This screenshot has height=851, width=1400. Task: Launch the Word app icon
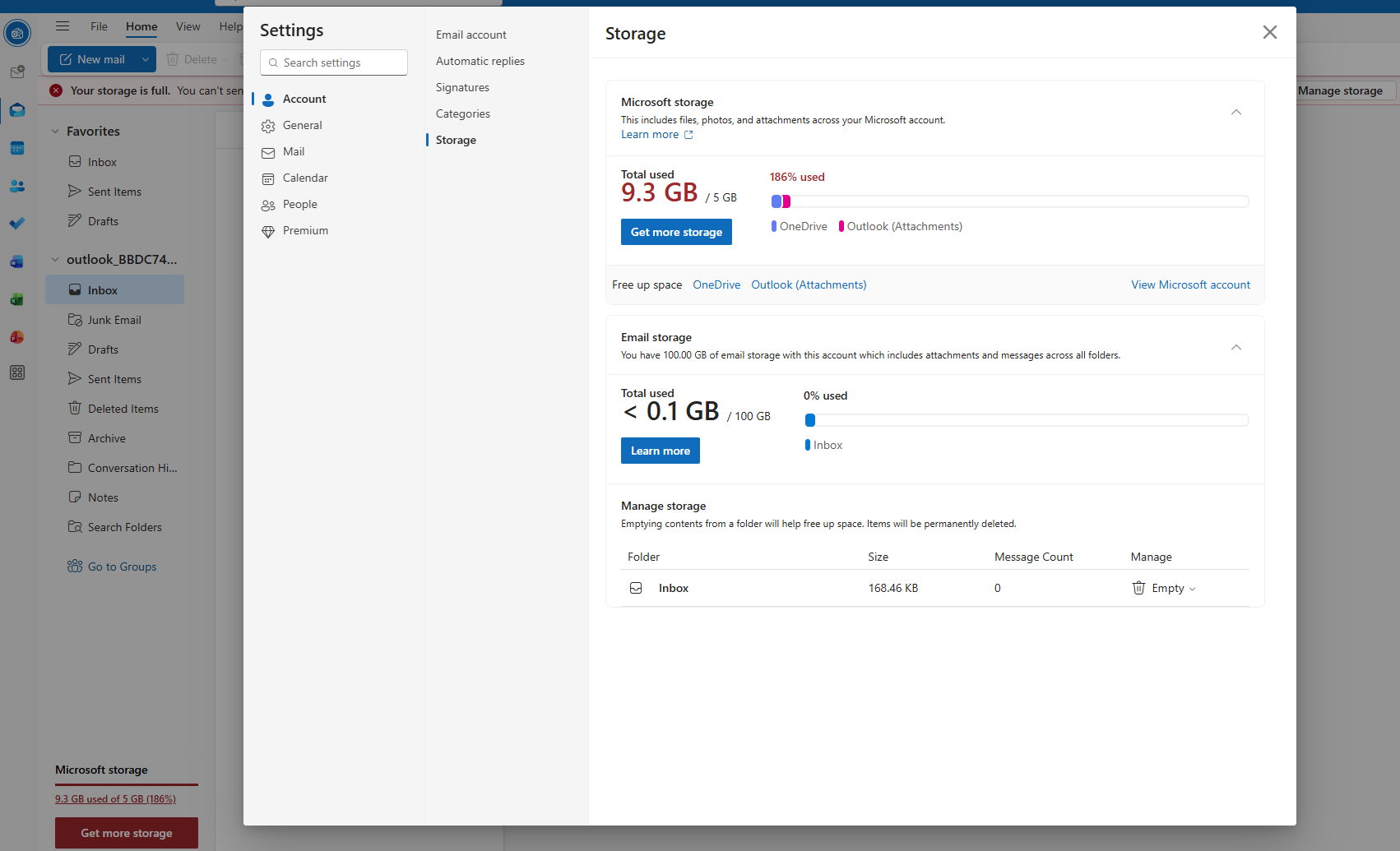click(17, 261)
